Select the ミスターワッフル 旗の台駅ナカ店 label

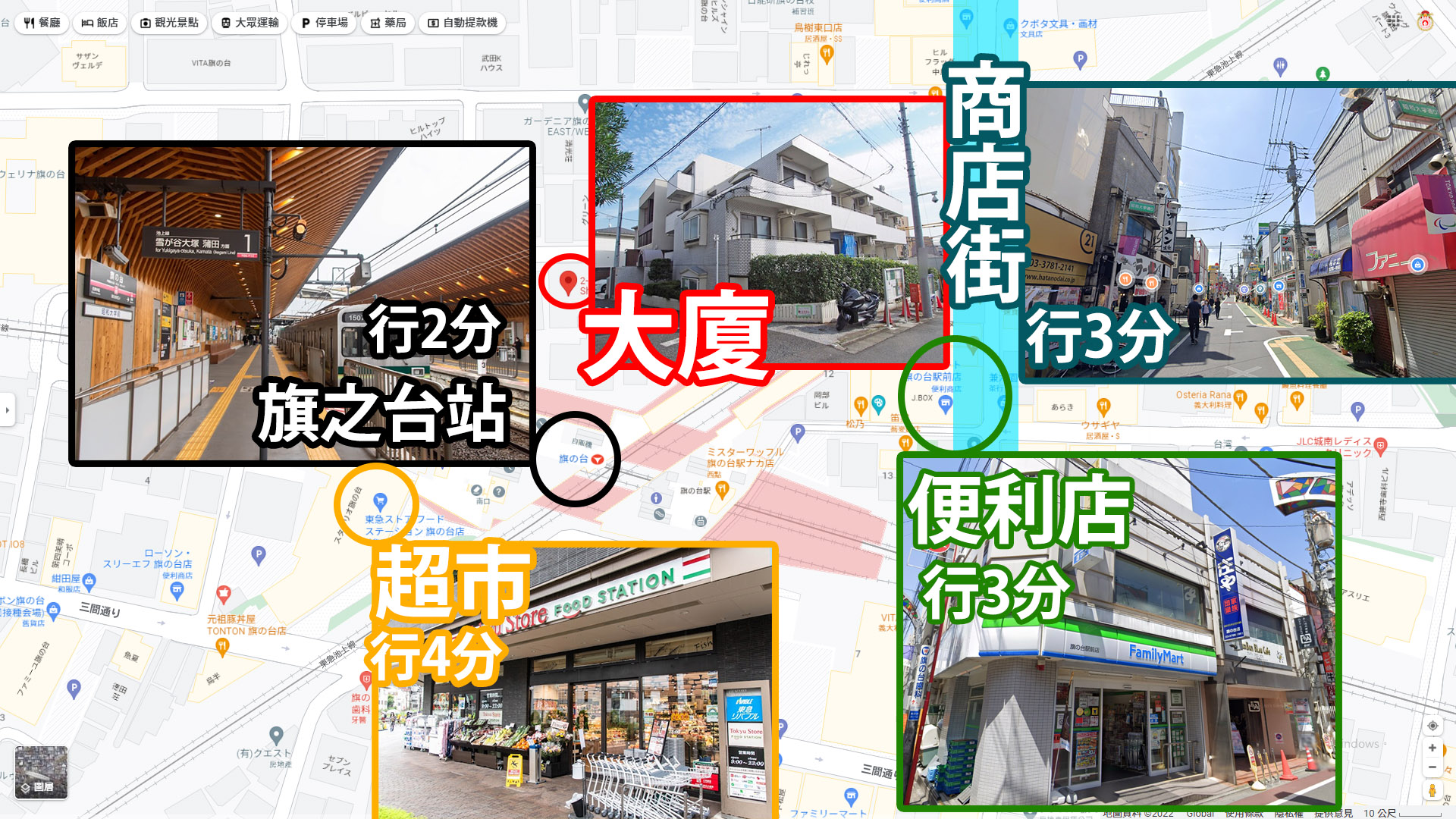click(745, 457)
